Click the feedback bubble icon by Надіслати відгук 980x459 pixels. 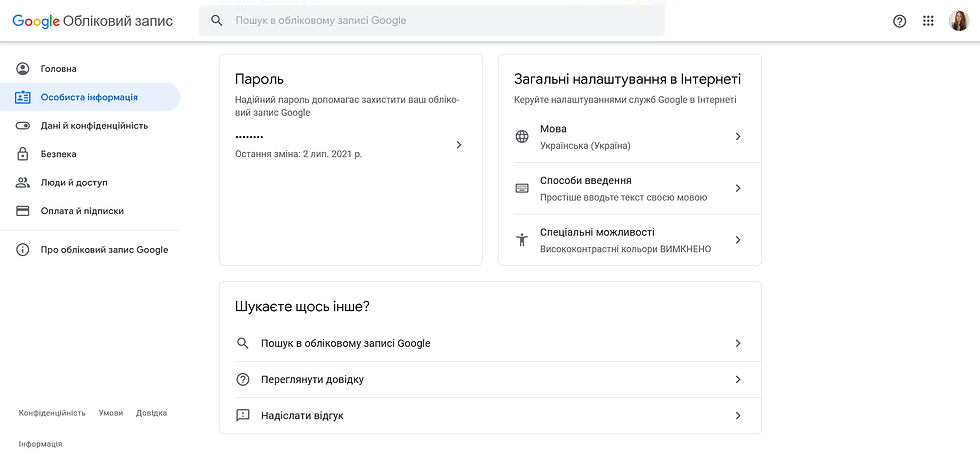[242, 415]
